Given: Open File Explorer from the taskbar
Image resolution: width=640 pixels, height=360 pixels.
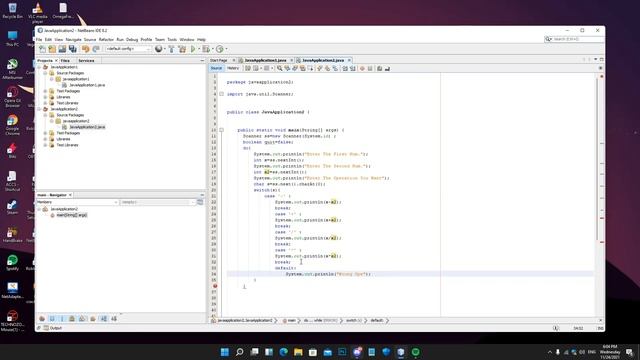Looking at the screenshot, I should (298, 352).
